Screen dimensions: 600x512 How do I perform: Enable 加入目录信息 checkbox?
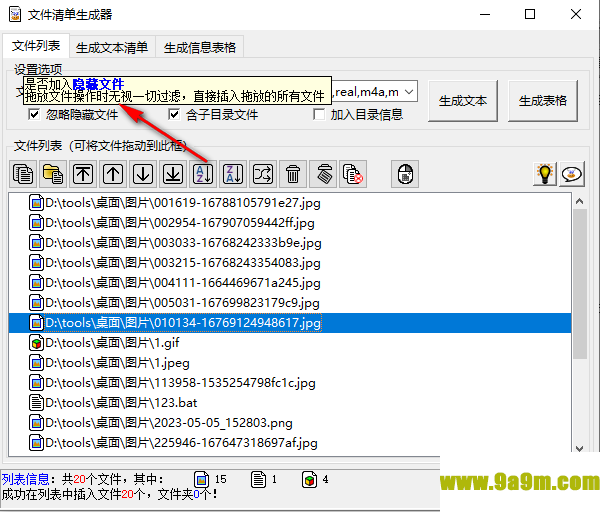coord(319,114)
